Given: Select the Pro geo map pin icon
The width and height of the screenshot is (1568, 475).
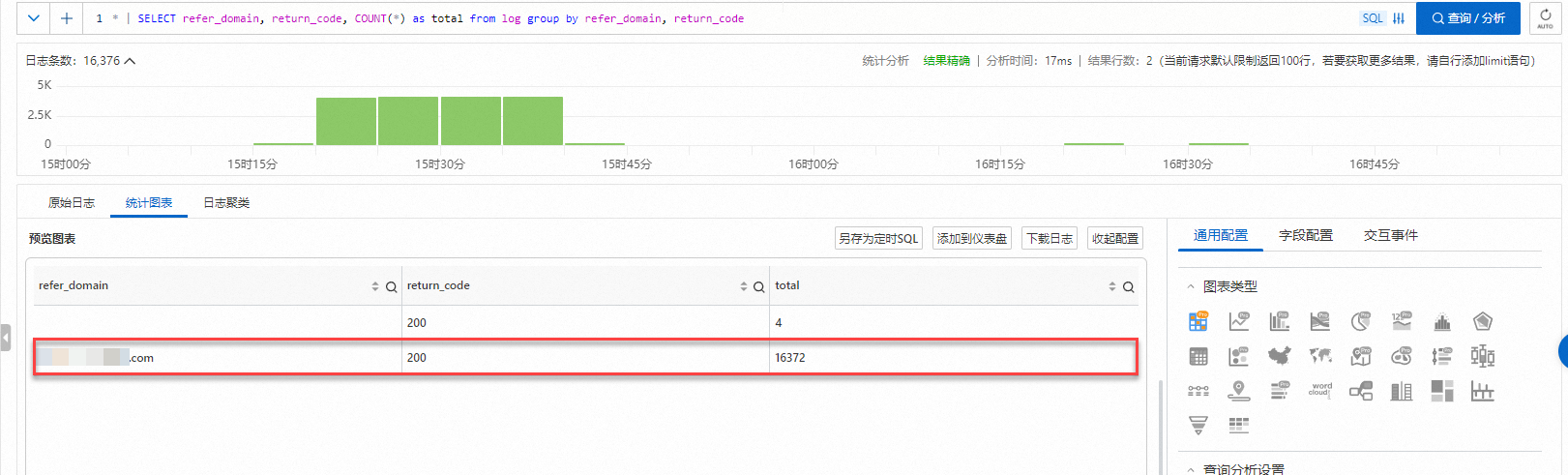Looking at the screenshot, I should pyautogui.click(x=1361, y=356).
